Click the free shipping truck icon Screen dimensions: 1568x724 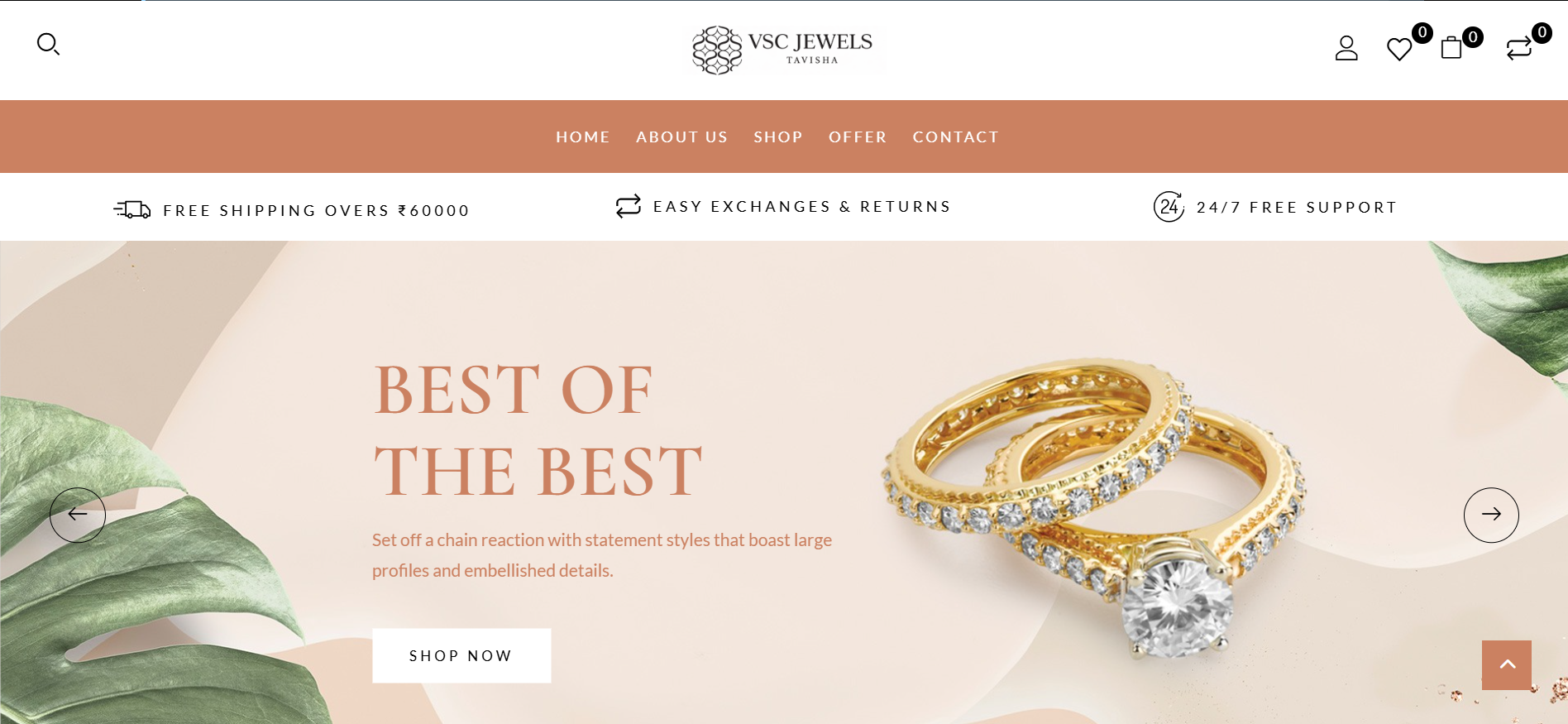(x=132, y=210)
